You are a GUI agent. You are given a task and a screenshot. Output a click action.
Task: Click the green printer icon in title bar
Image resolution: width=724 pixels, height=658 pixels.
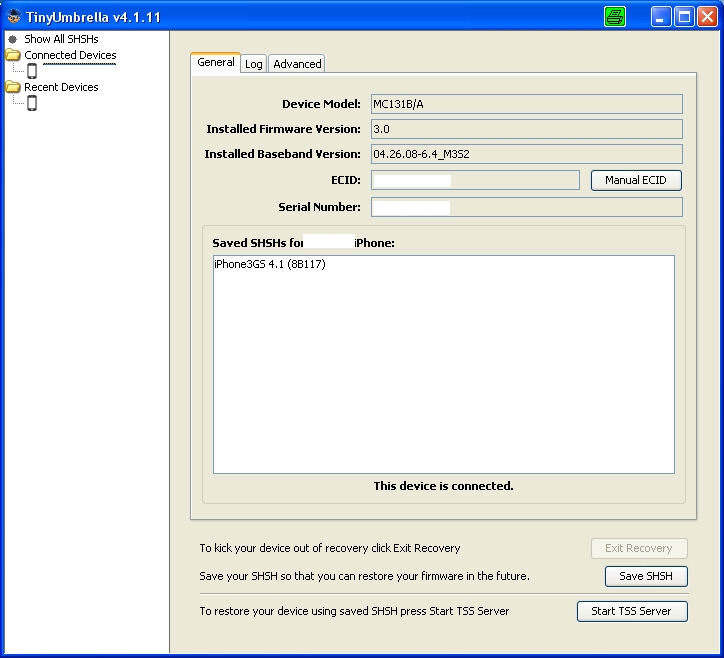(x=615, y=17)
